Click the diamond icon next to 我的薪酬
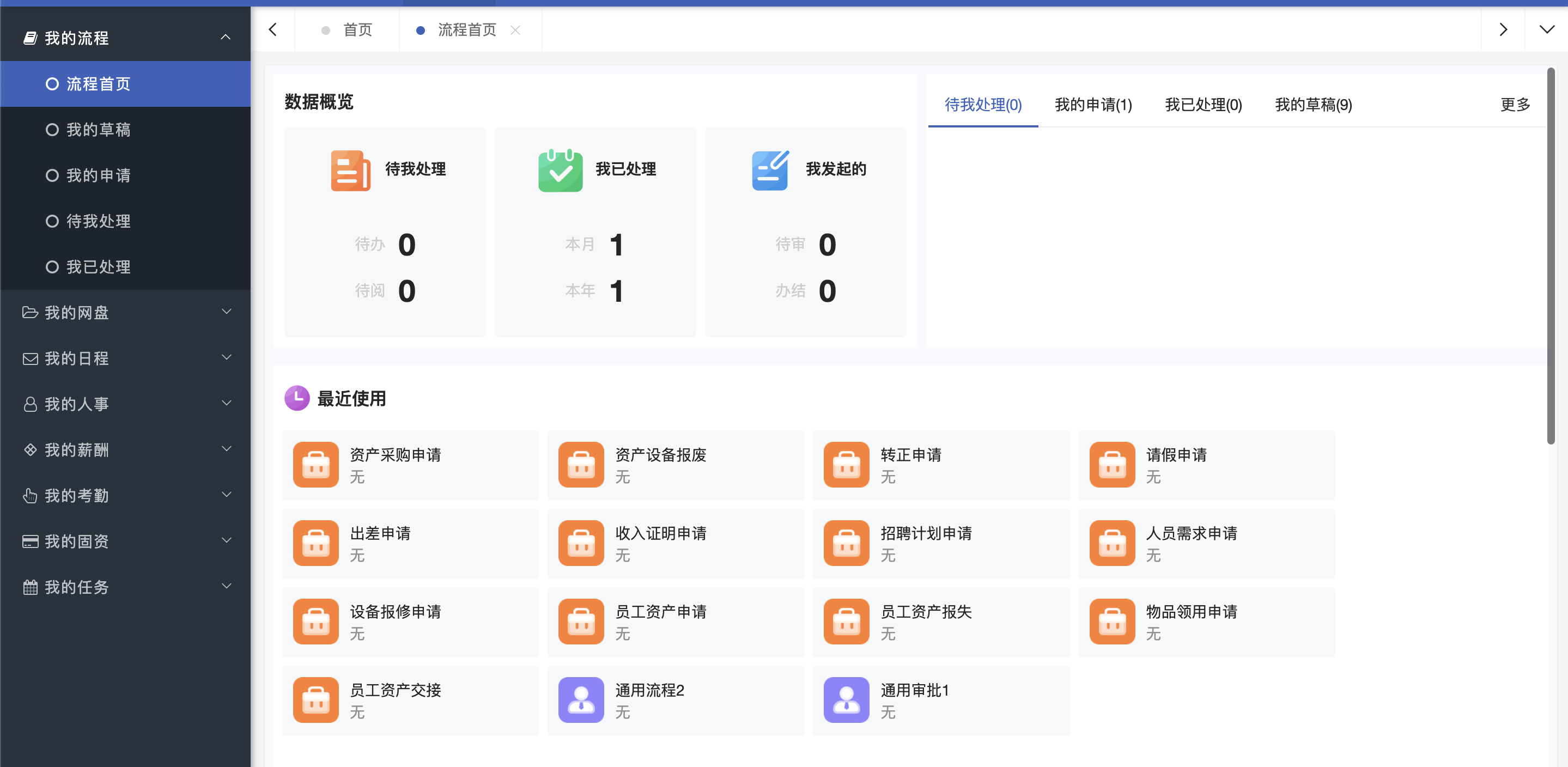 pyautogui.click(x=30, y=450)
